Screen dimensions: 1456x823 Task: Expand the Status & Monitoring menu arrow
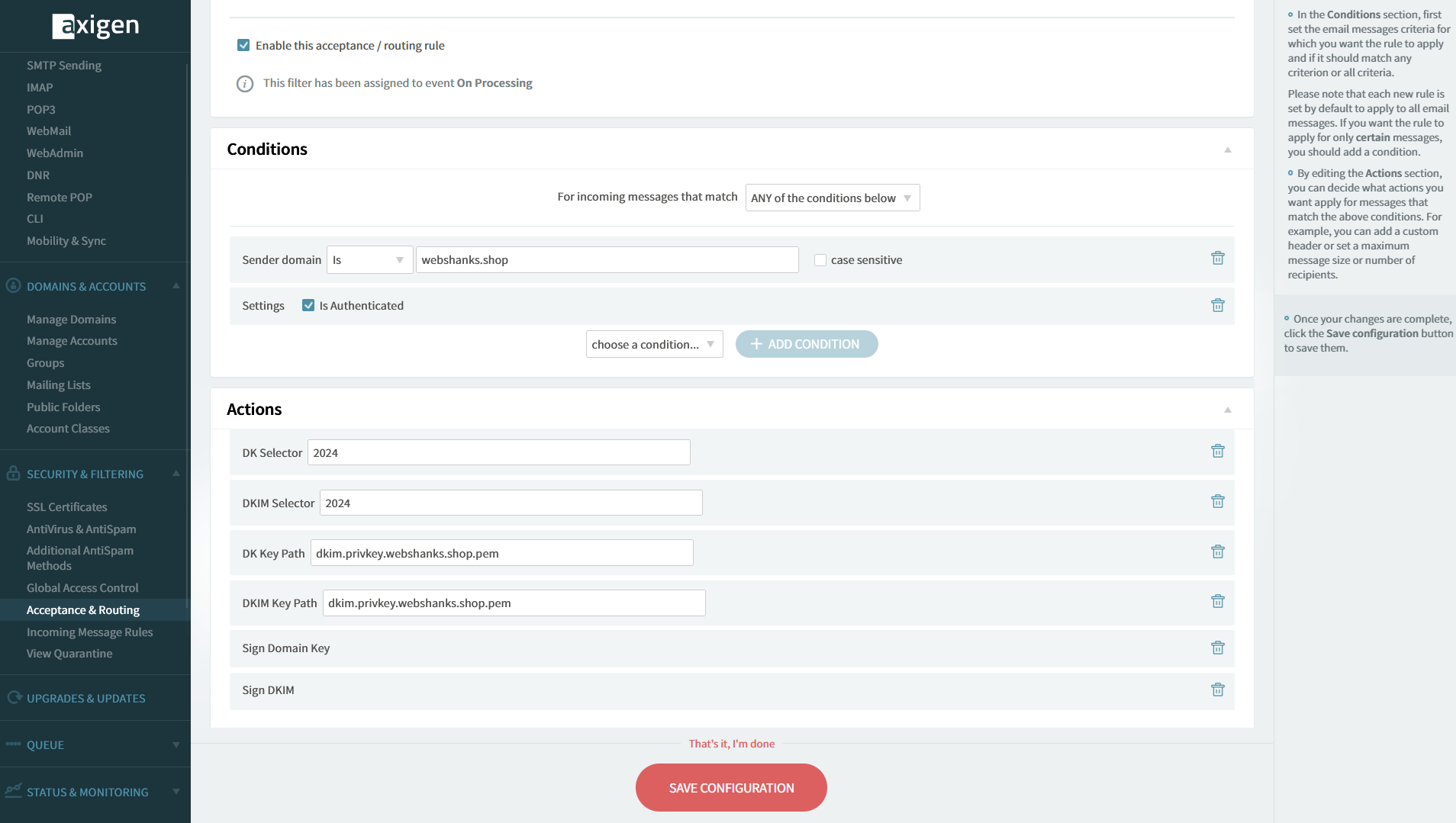(x=176, y=792)
